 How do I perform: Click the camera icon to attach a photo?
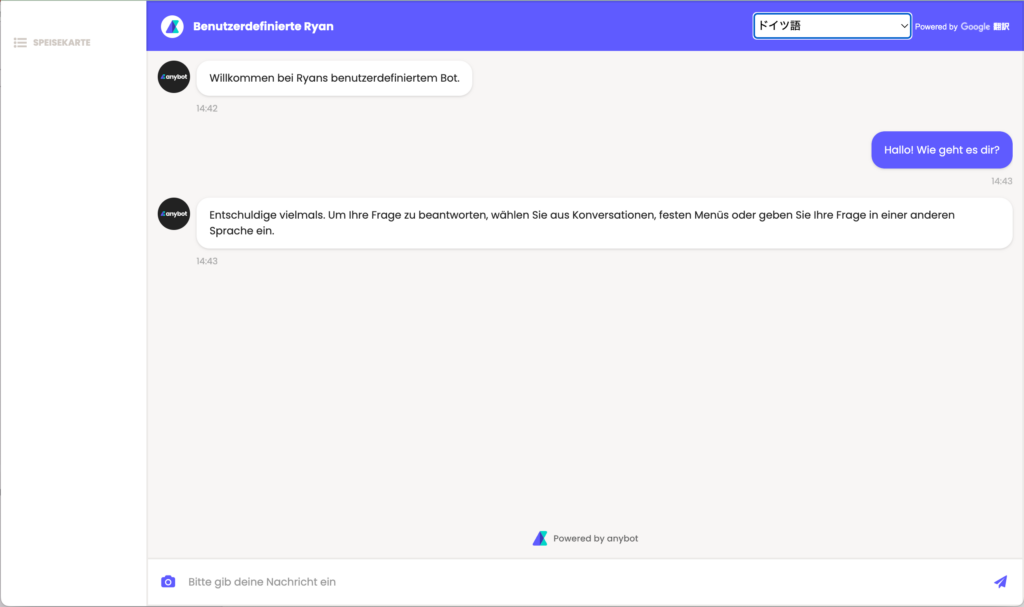tap(168, 582)
